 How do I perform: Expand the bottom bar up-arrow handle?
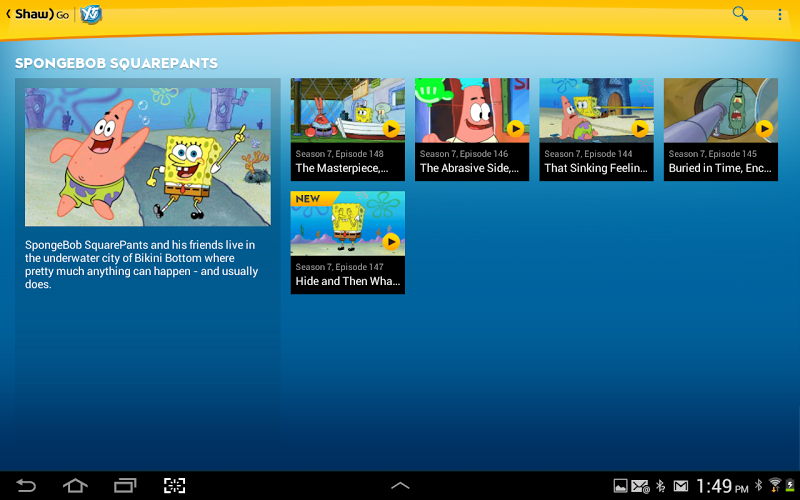(x=400, y=486)
